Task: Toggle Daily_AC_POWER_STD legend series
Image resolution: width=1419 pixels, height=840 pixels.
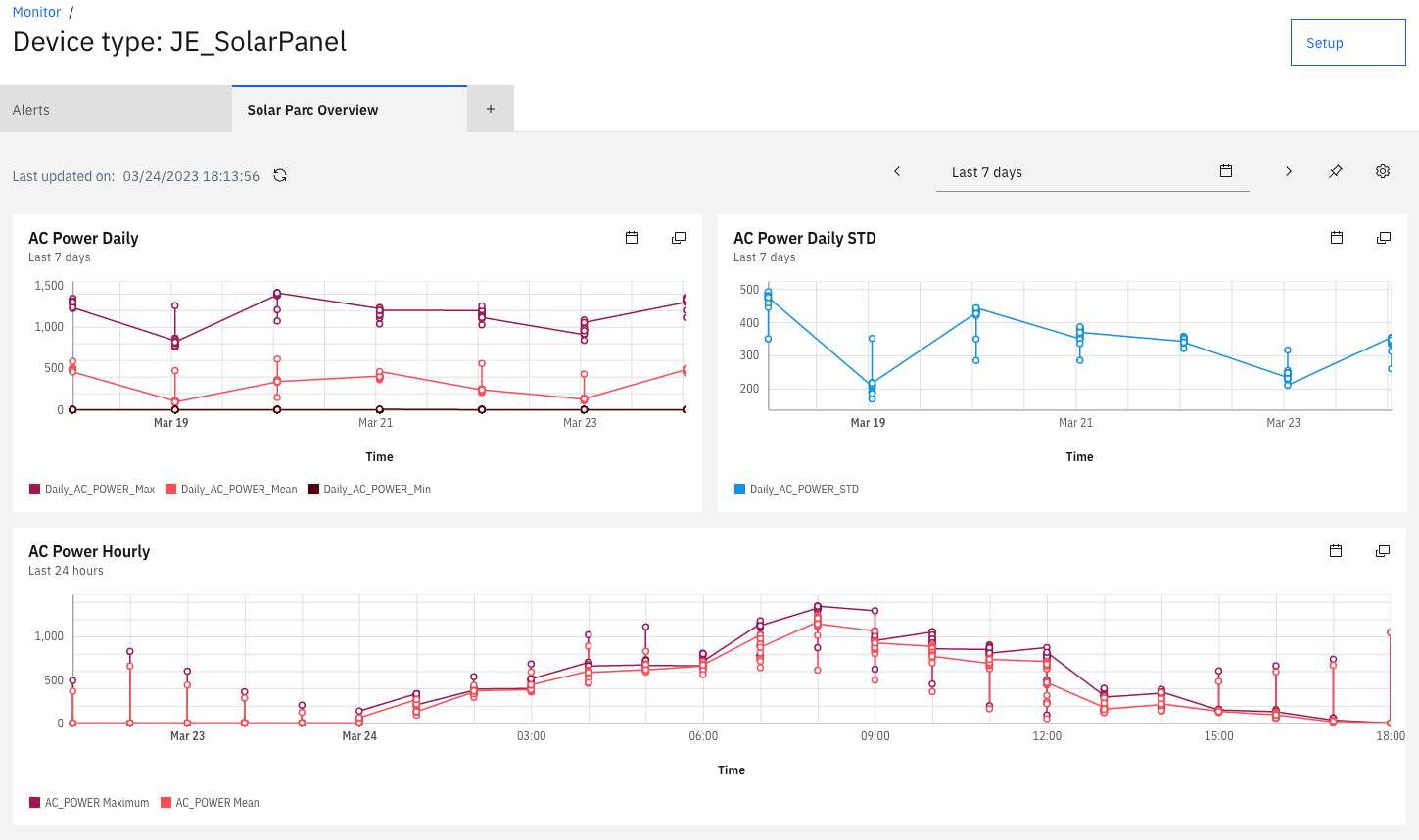Action: (x=797, y=490)
